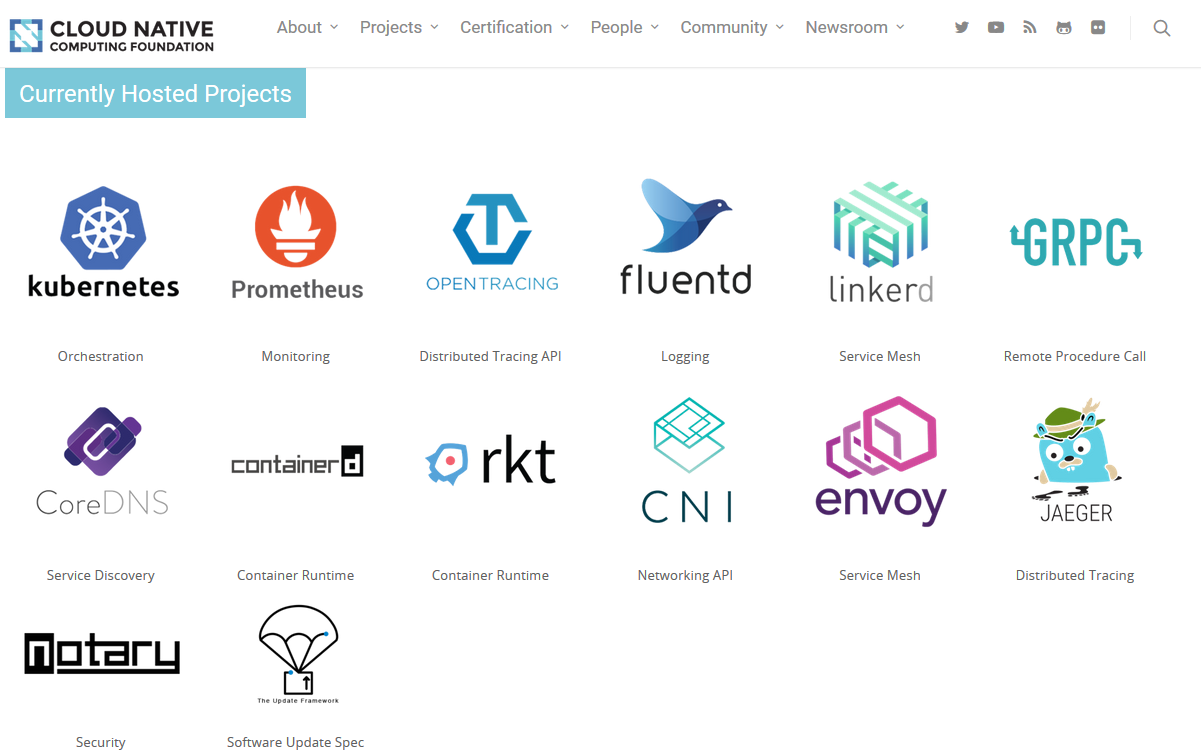Screen dimensions: 1201x753
Task: Open the Newsroom menu item
Action: pyautogui.click(x=847, y=28)
